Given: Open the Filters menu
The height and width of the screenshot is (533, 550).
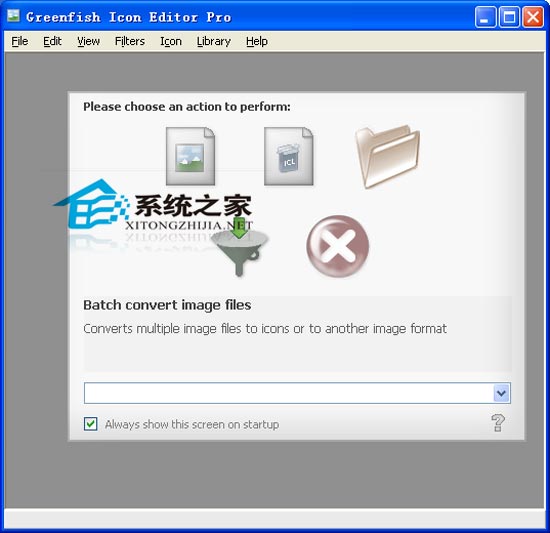Looking at the screenshot, I should pyautogui.click(x=130, y=41).
